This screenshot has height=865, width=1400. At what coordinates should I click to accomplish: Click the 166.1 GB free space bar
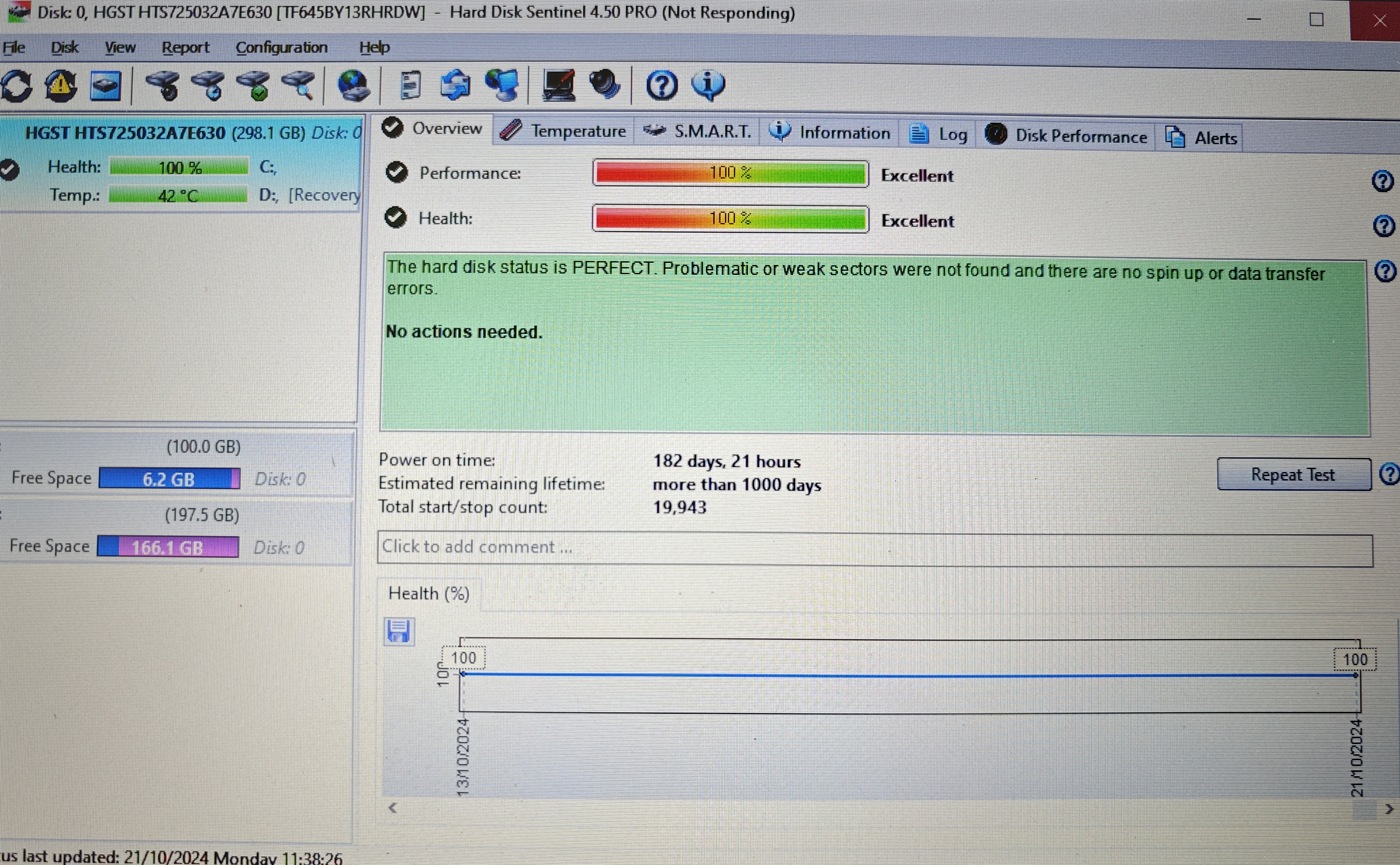click(168, 547)
